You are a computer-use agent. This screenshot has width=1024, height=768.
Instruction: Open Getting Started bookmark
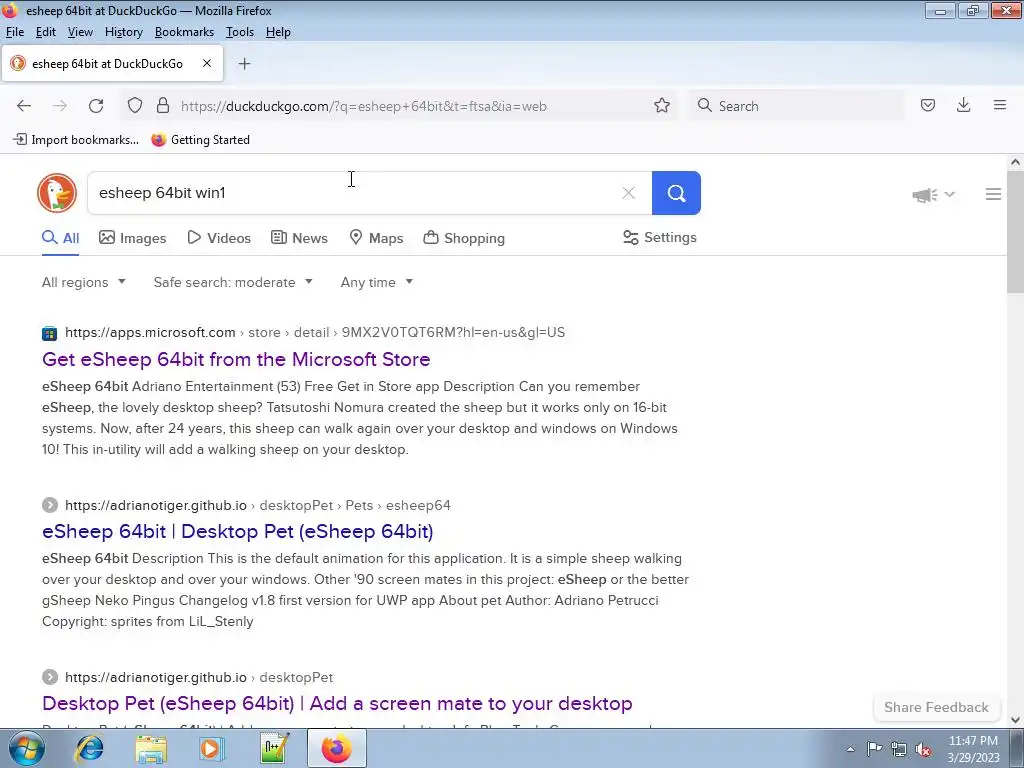point(200,140)
